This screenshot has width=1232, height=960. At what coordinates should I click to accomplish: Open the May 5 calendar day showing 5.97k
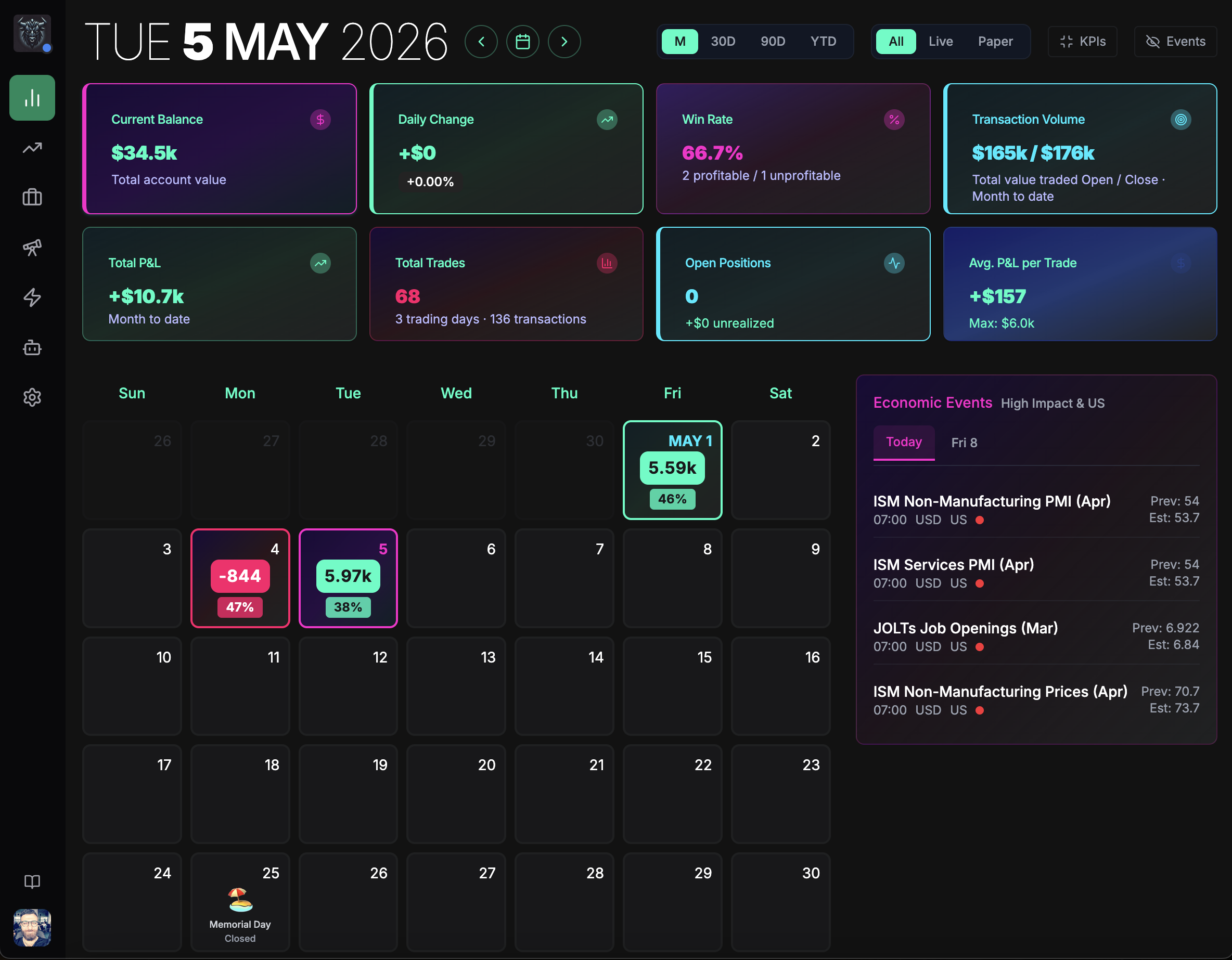(x=348, y=578)
